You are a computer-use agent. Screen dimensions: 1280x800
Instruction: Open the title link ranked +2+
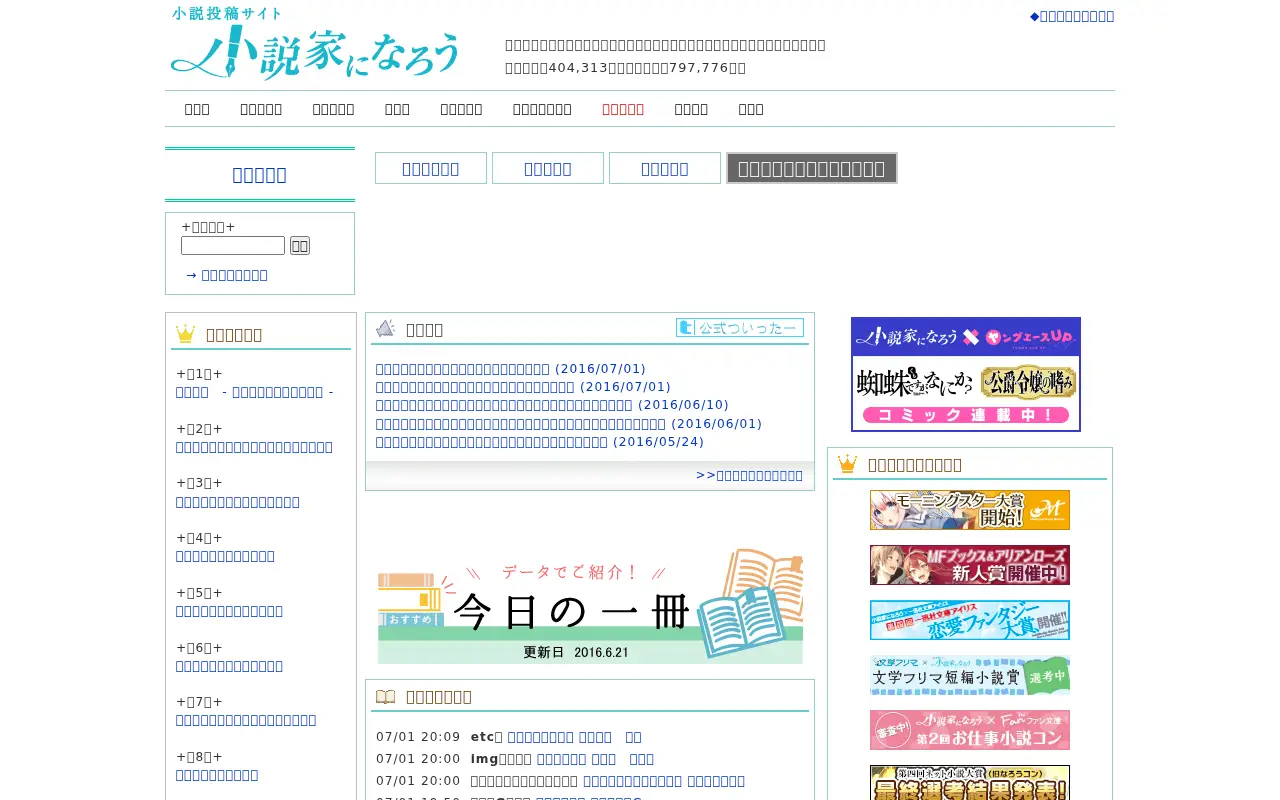tap(254, 447)
